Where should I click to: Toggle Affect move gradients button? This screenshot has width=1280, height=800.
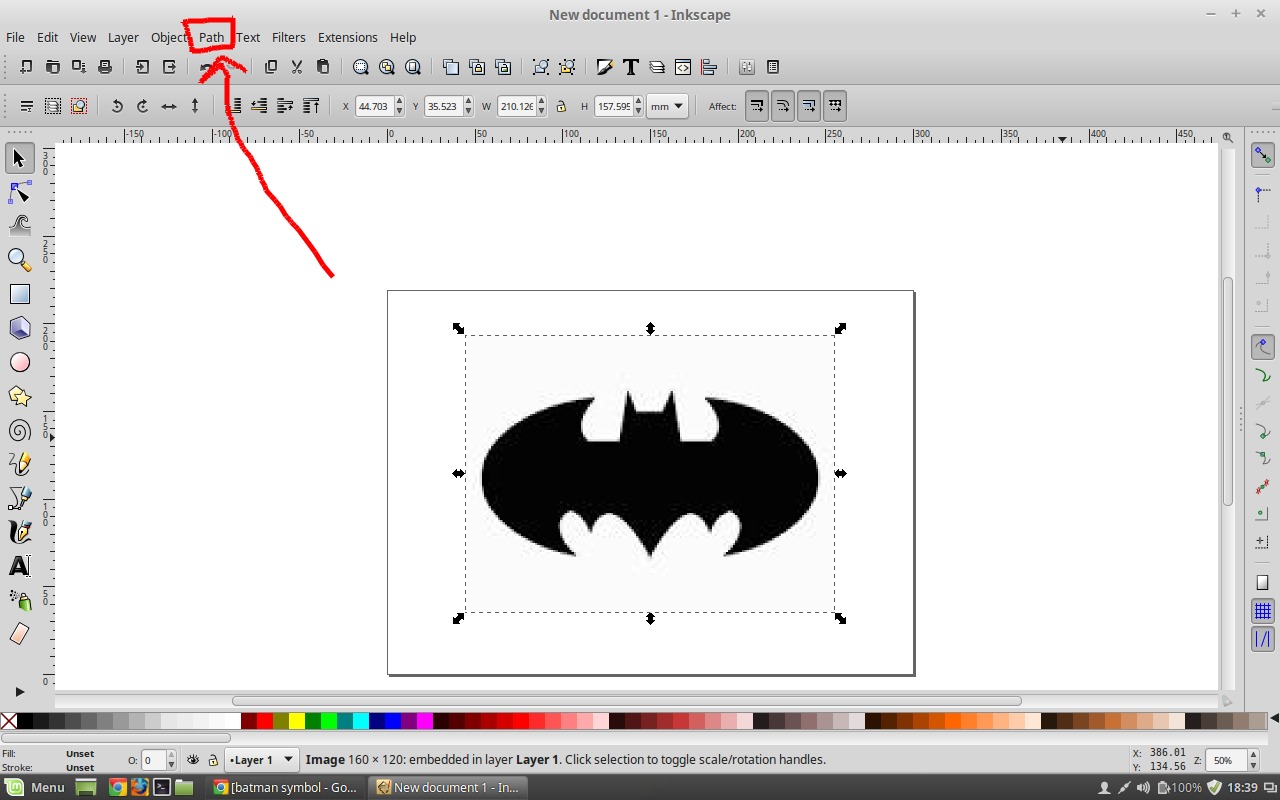point(809,106)
